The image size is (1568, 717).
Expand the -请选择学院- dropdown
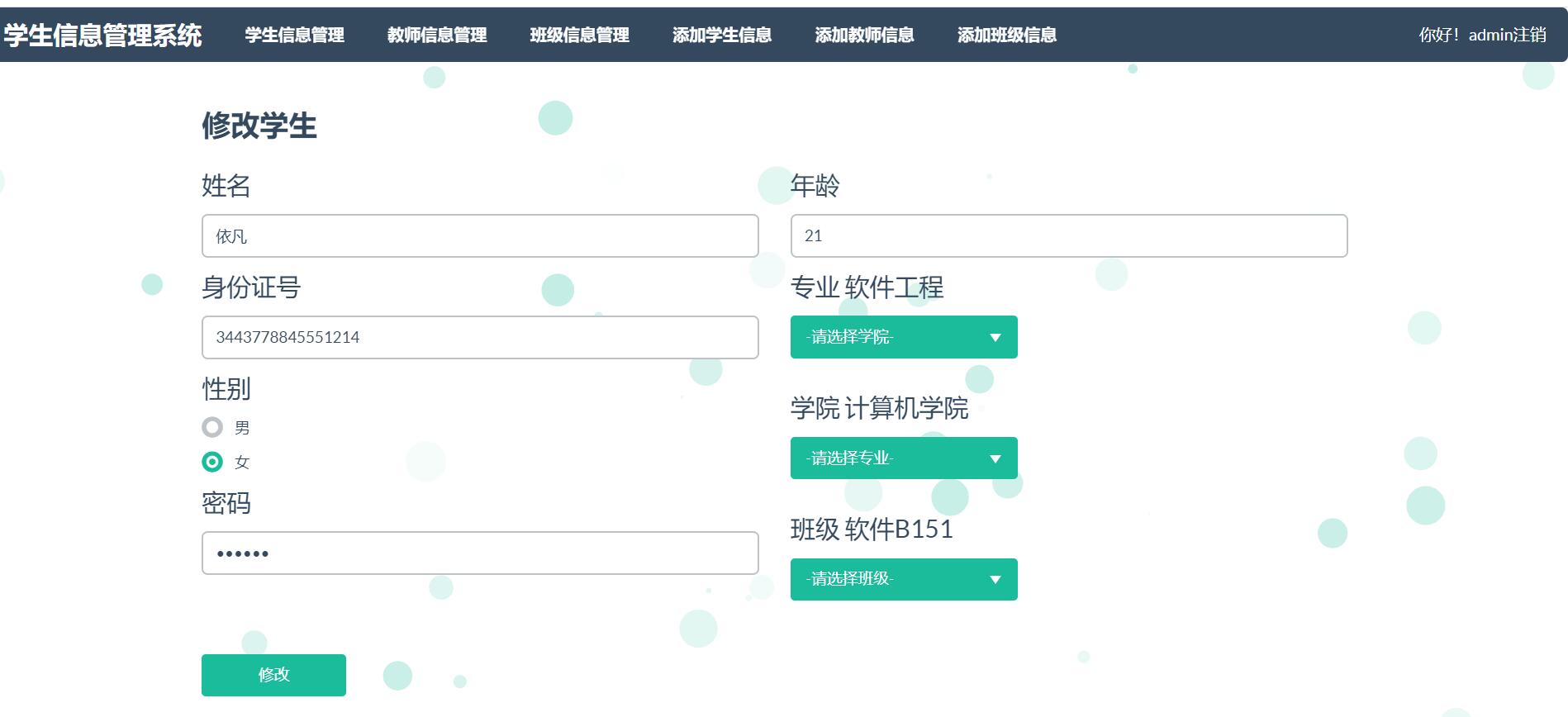[x=904, y=337]
